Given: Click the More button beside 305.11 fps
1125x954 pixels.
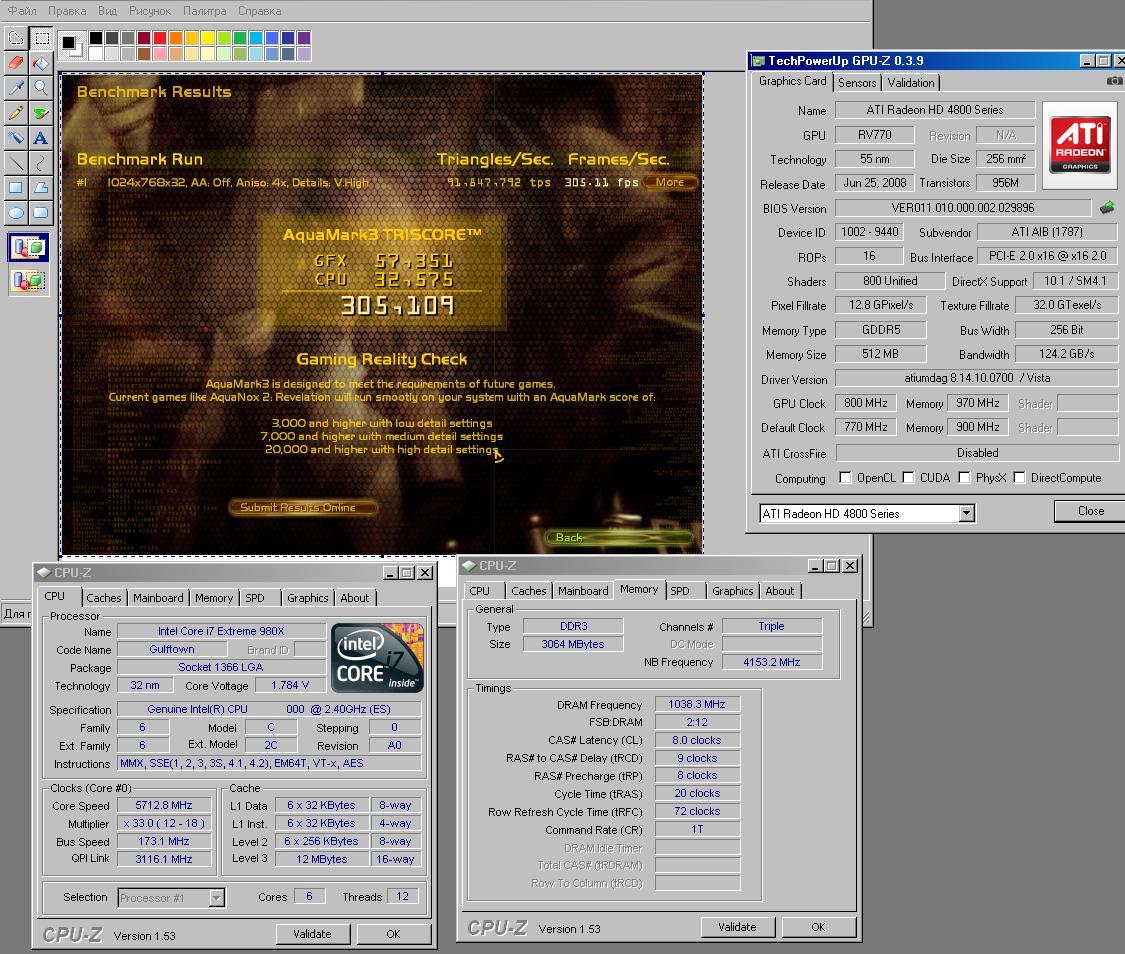Looking at the screenshot, I should 669,182.
